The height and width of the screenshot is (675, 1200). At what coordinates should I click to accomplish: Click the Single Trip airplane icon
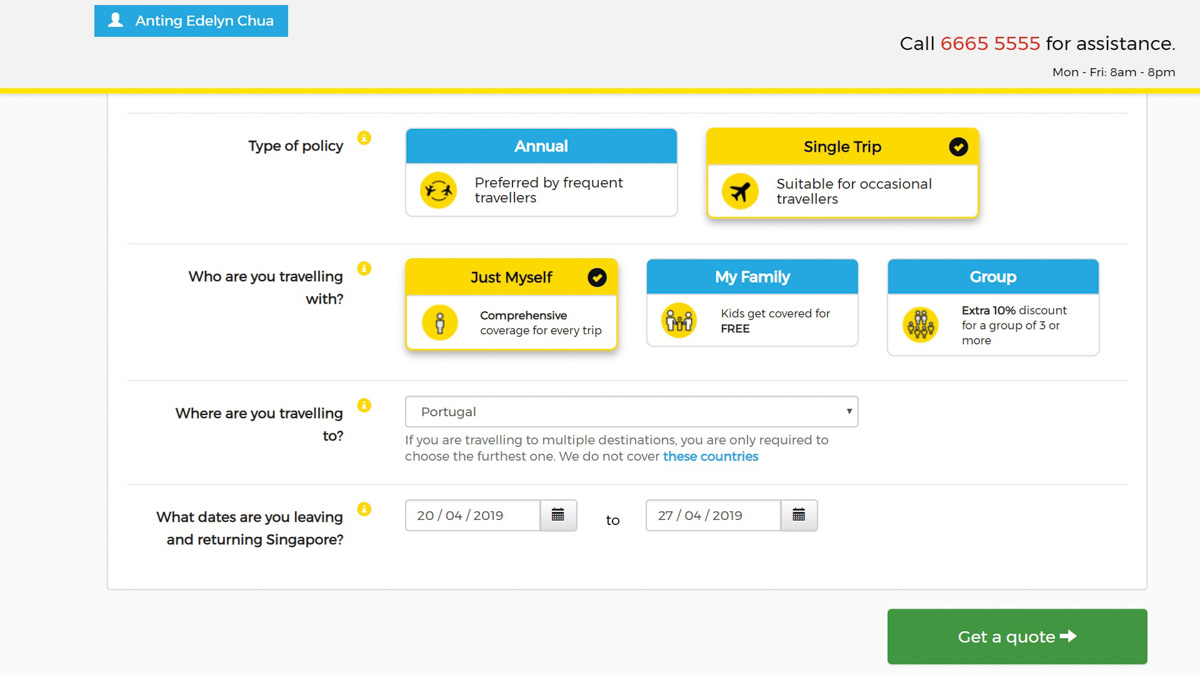coord(740,191)
